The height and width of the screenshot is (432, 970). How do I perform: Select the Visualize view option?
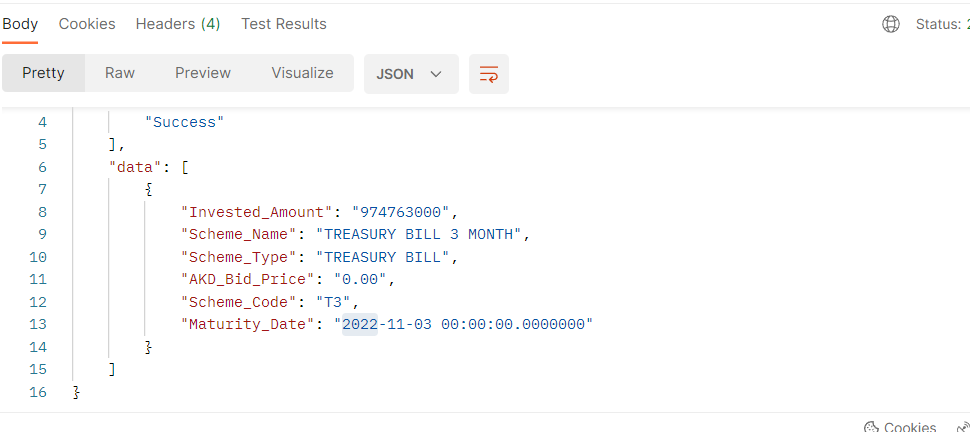(x=302, y=73)
